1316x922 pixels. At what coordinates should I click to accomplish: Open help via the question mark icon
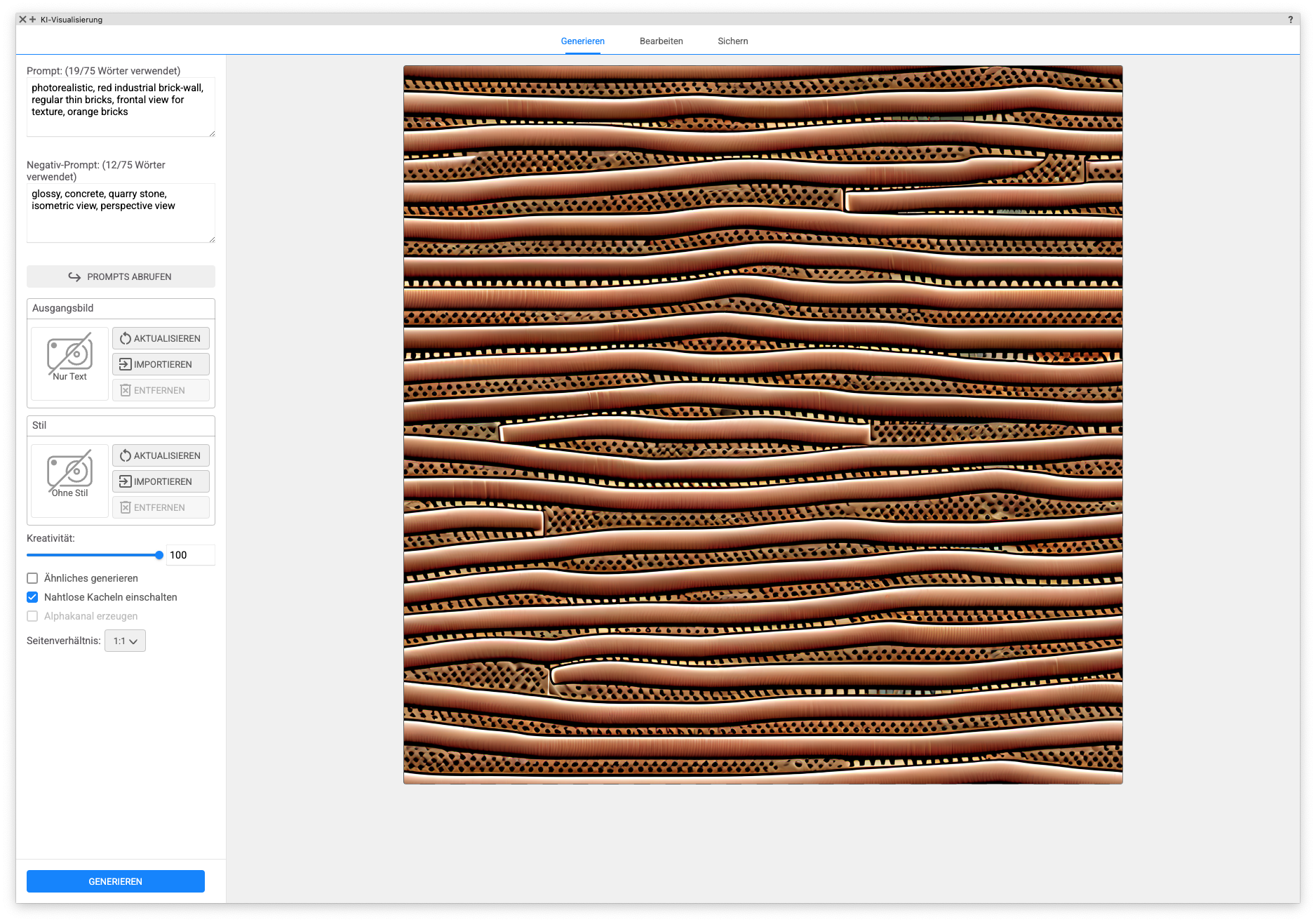1290,20
